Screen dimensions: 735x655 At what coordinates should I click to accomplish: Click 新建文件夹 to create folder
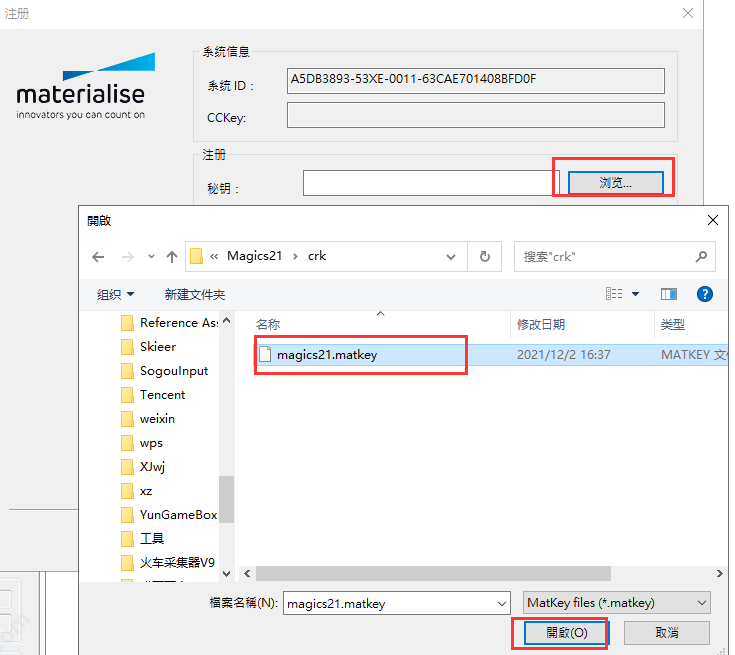pos(195,294)
